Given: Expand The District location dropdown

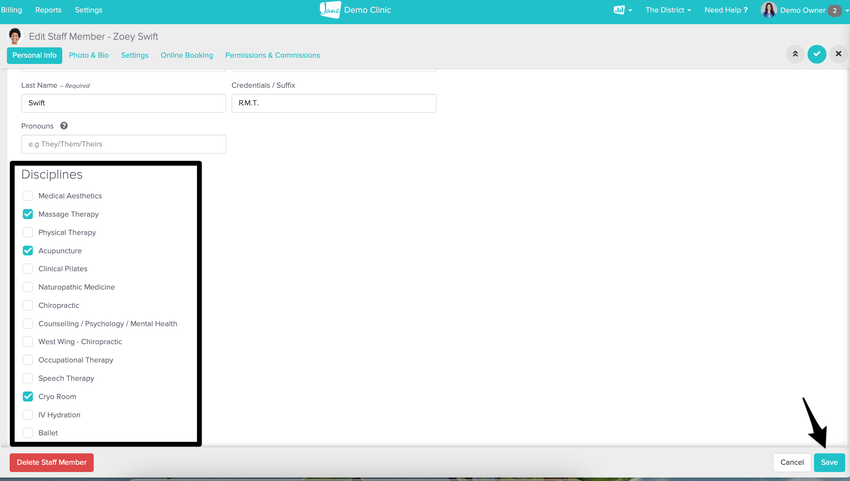Looking at the screenshot, I should coord(667,10).
